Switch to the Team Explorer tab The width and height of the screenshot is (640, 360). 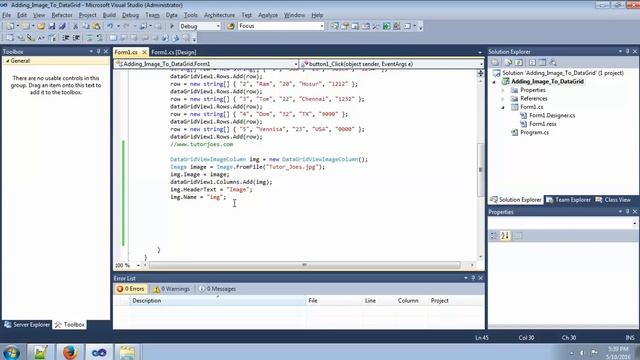[568, 200]
